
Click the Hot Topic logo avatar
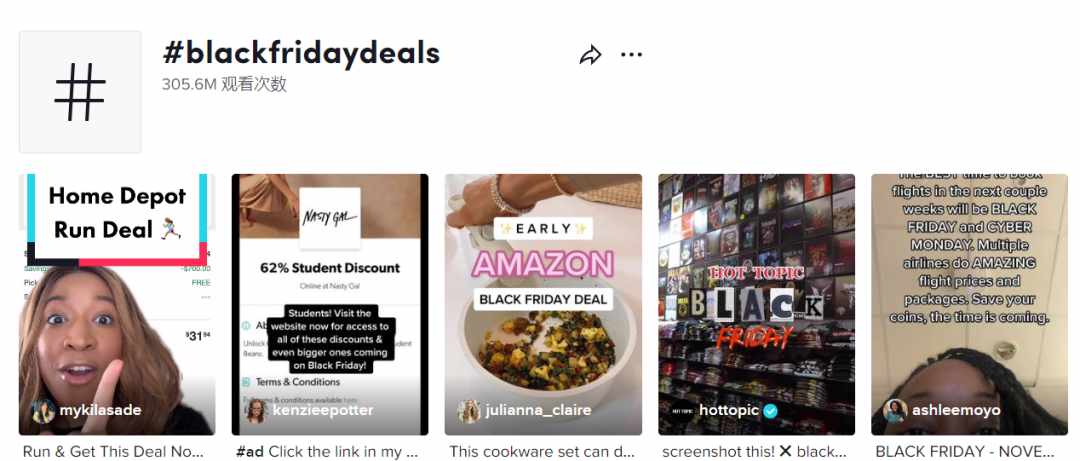coord(683,411)
